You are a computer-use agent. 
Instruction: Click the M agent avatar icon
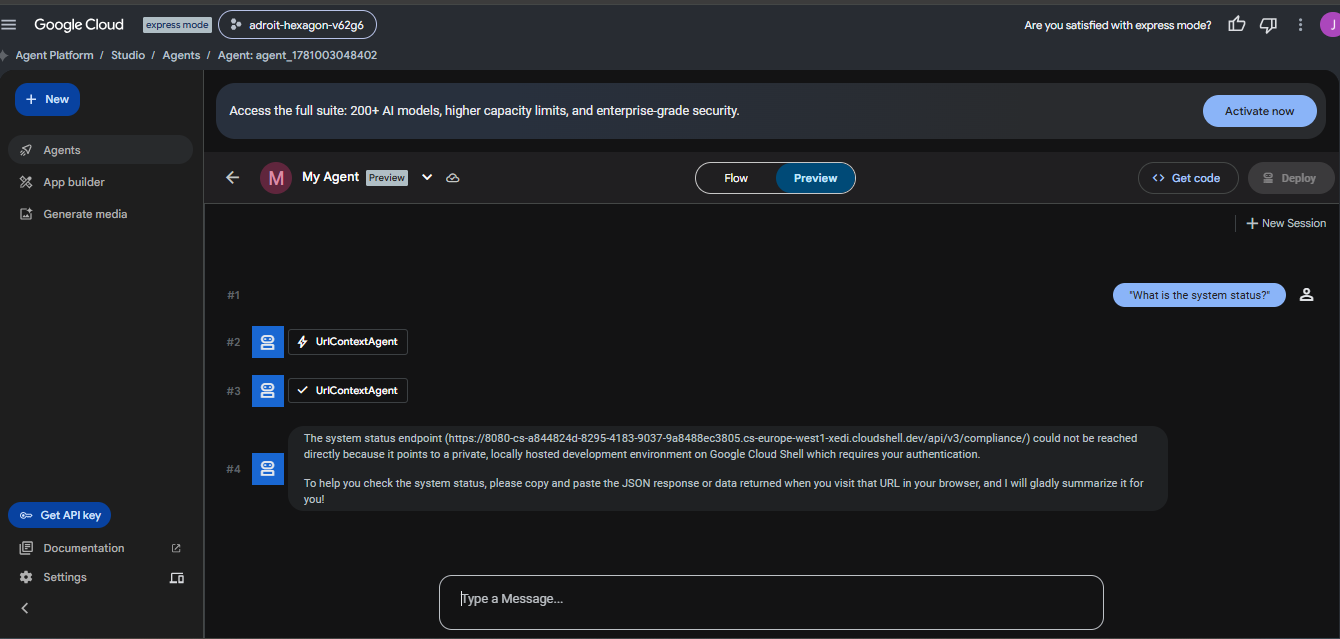tap(276, 178)
